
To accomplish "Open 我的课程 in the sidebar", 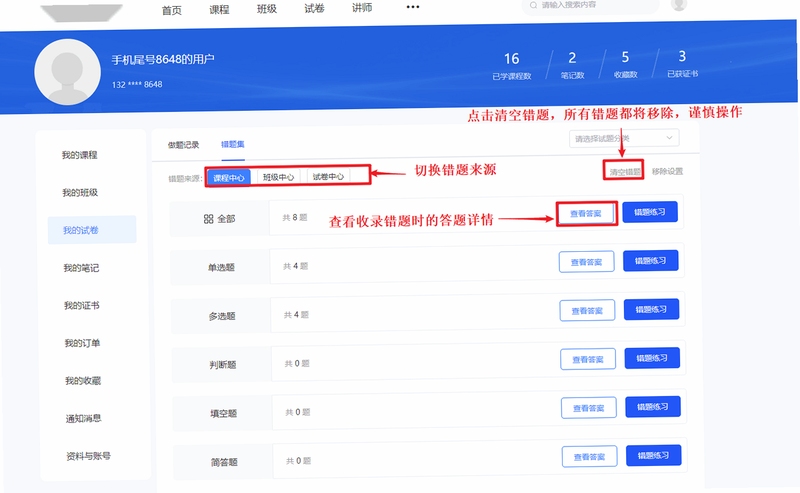I will point(80,155).
